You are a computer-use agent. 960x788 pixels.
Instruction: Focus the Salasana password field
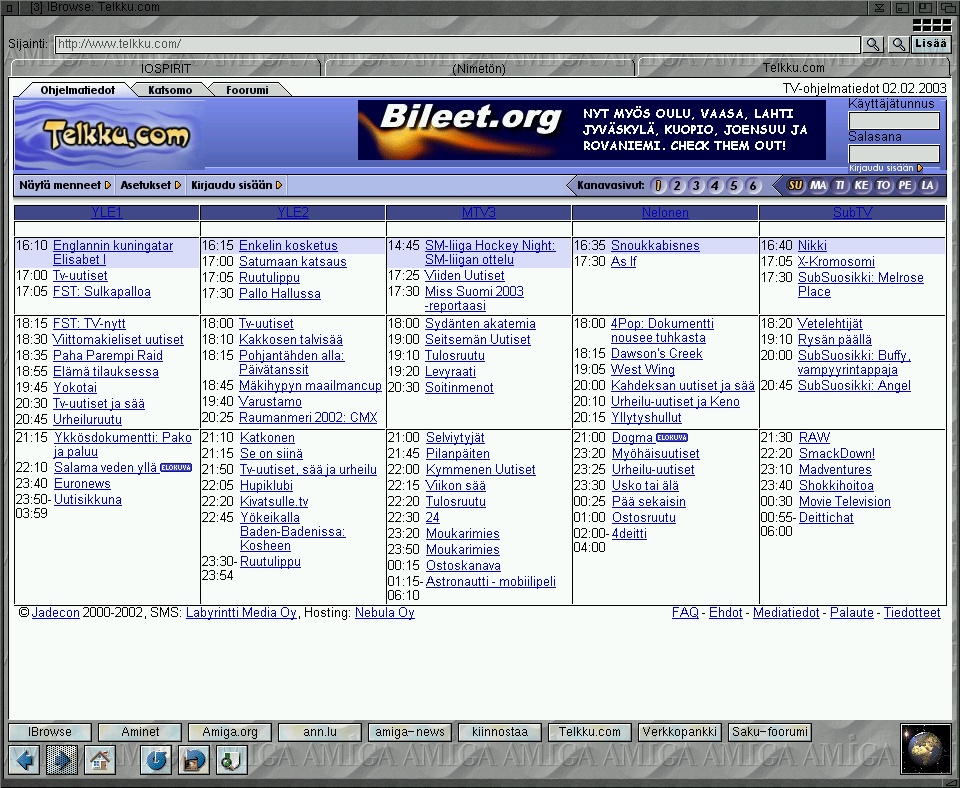pyautogui.click(x=894, y=153)
